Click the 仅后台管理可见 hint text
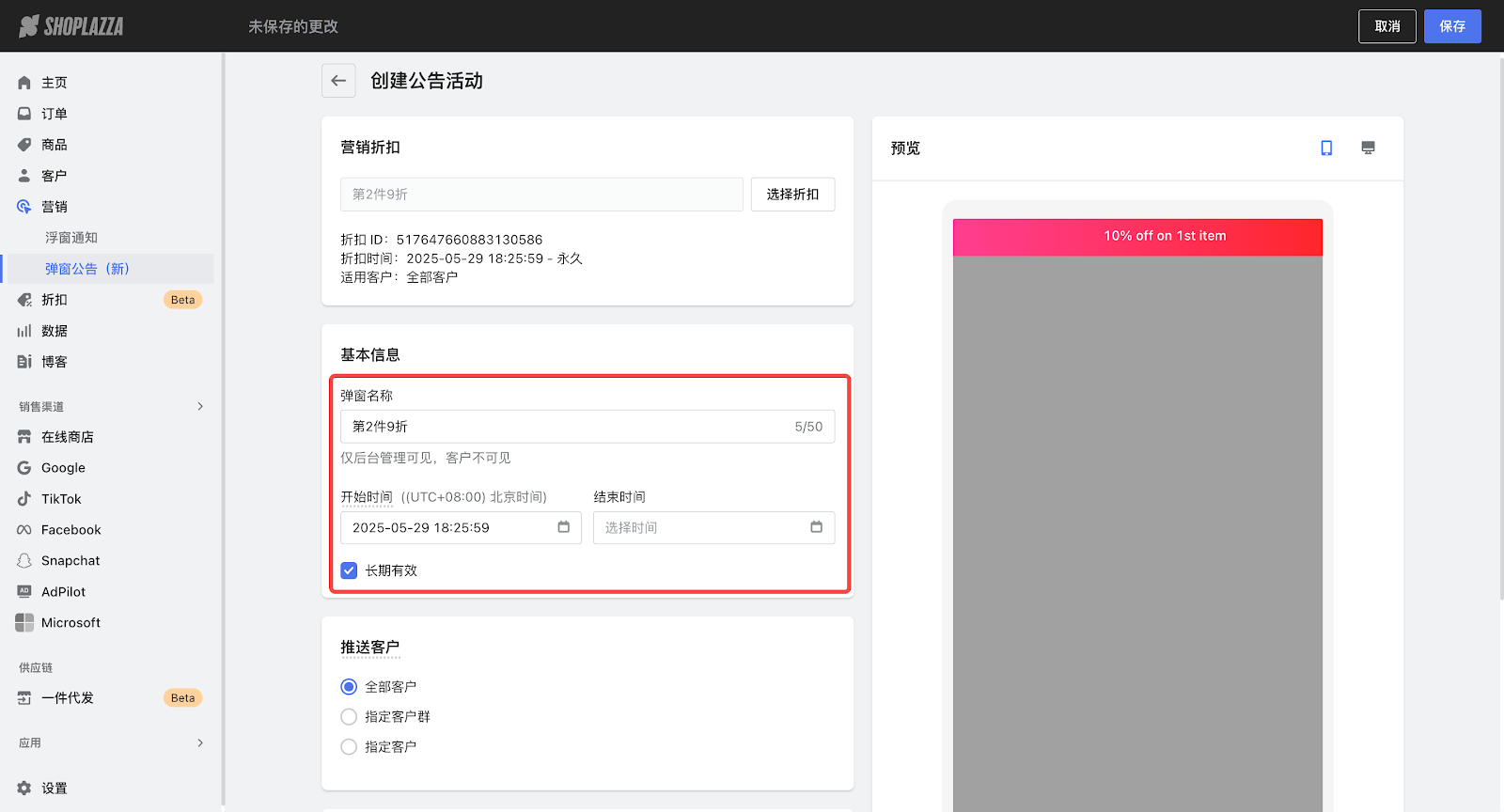 pyautogui.click(x=426, y=458)
